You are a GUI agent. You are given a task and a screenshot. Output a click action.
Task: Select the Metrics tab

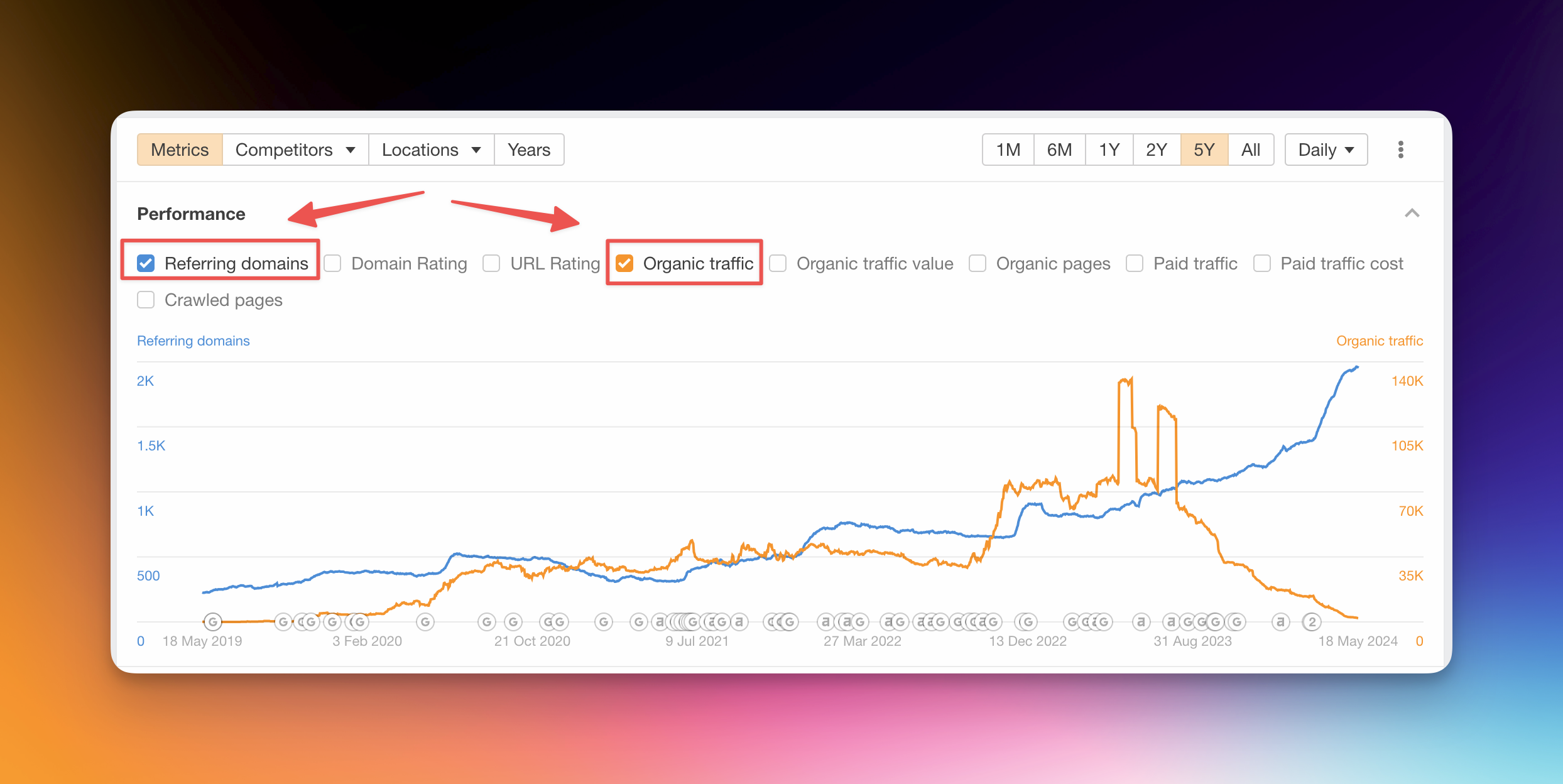[x=180, y=150]
